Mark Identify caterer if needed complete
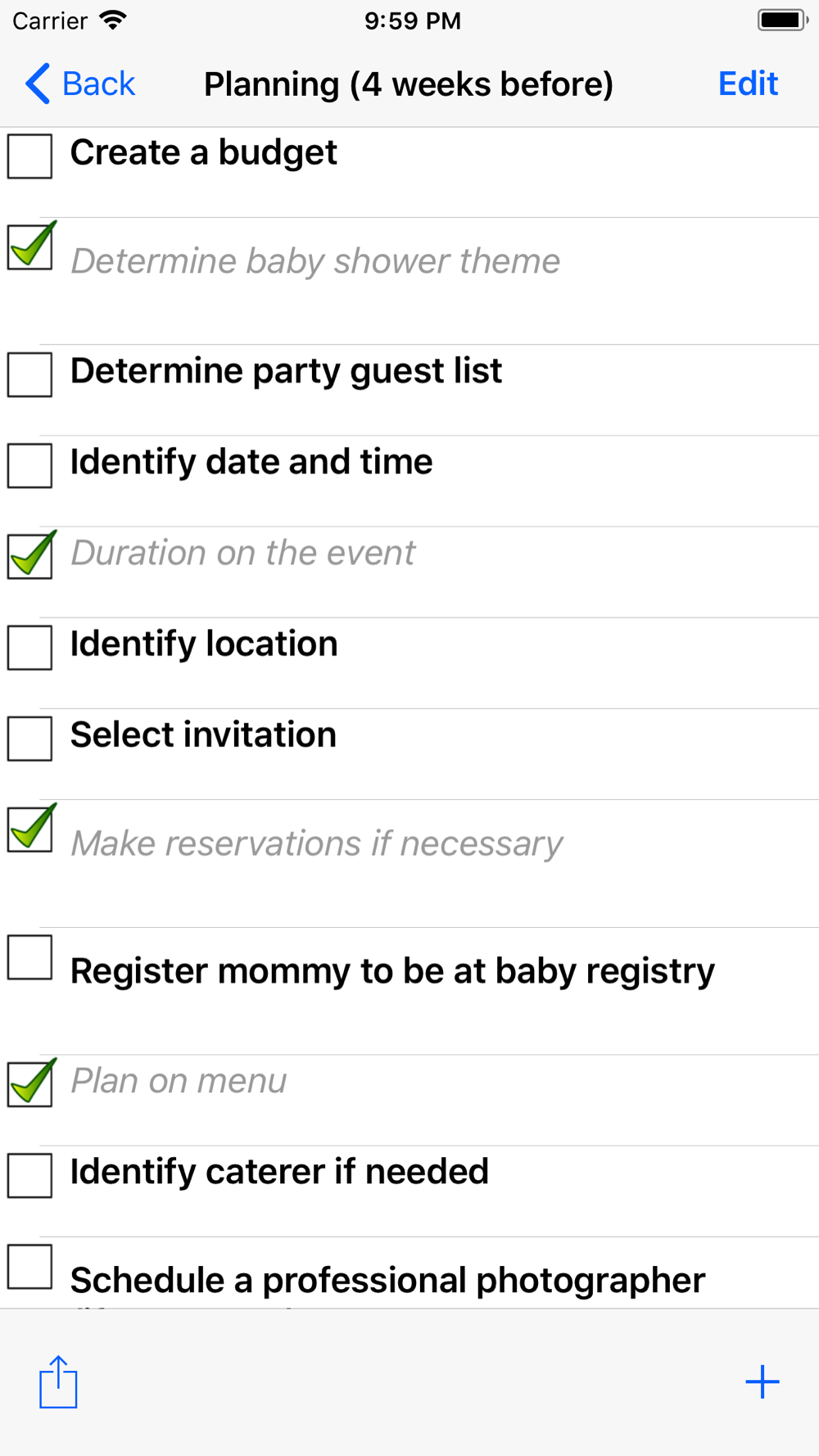 tap(30, 1175)
